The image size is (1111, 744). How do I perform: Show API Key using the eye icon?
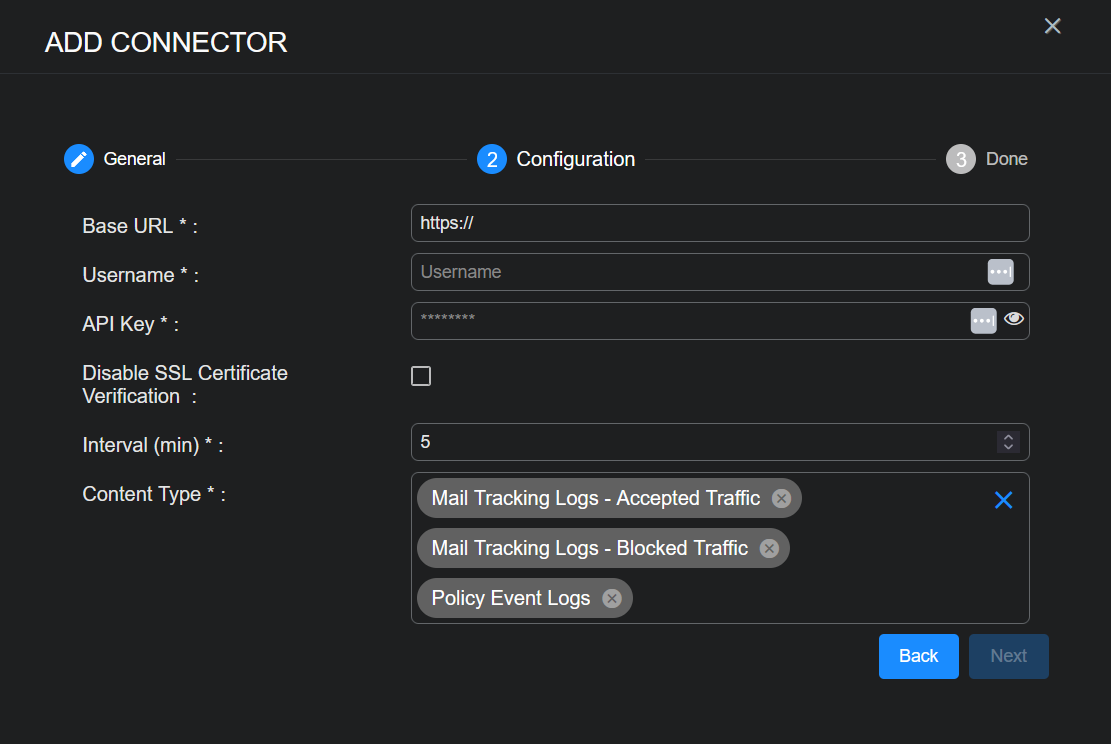tap(1014, 319)
